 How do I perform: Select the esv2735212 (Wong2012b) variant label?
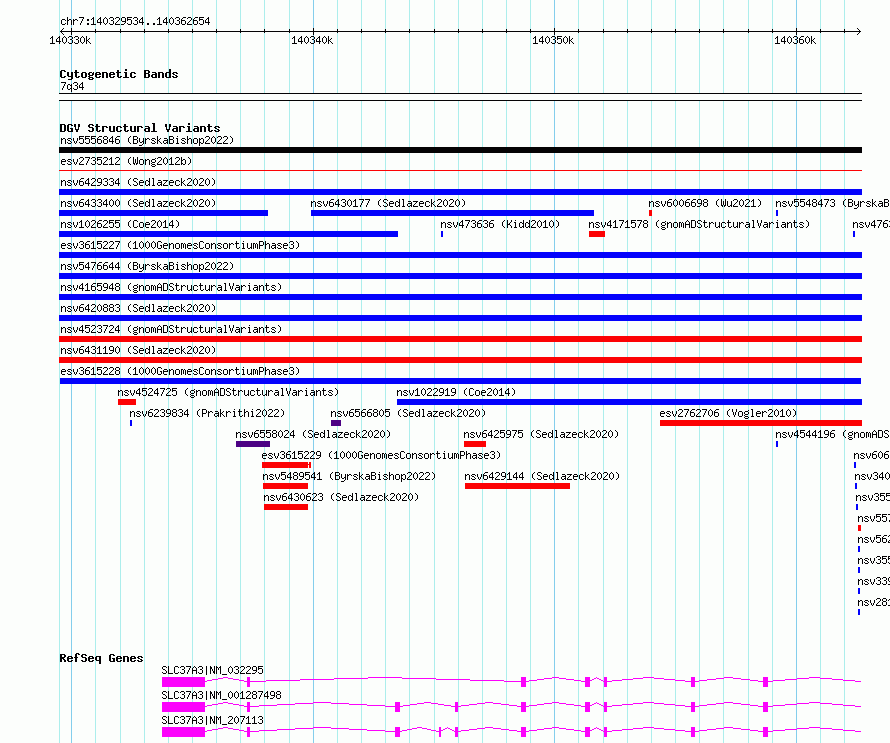coord(126,161)
